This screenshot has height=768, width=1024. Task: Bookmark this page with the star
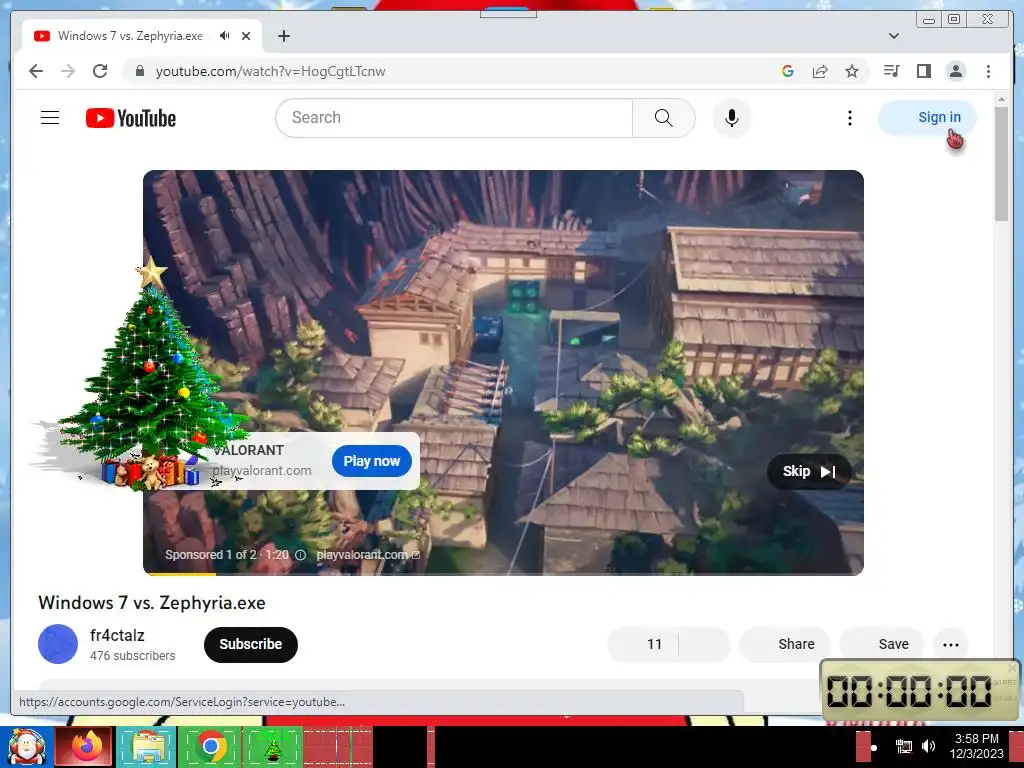point(852,71)
